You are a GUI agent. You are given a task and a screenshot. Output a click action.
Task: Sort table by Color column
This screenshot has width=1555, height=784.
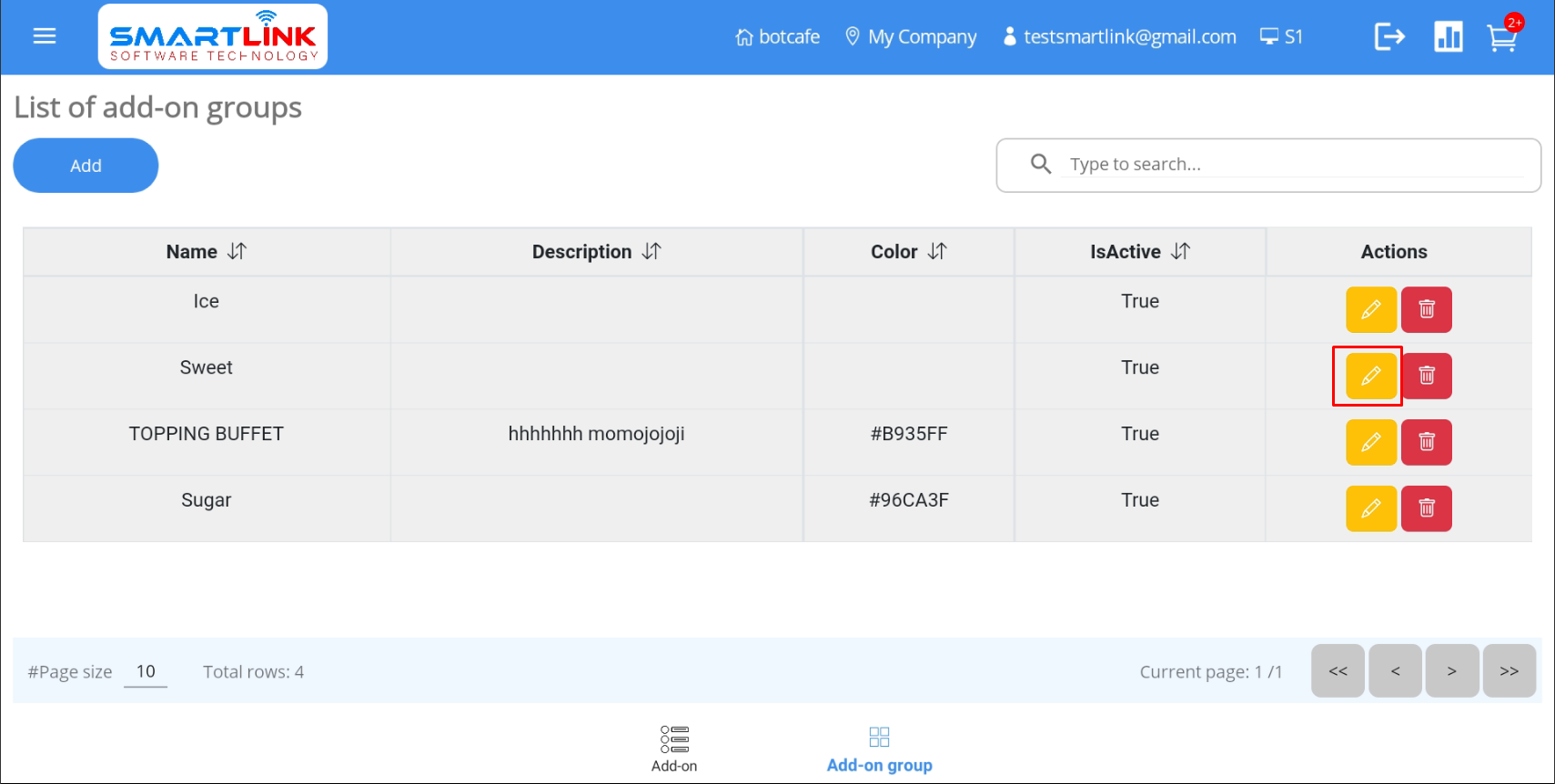click(x=937, y=252)
